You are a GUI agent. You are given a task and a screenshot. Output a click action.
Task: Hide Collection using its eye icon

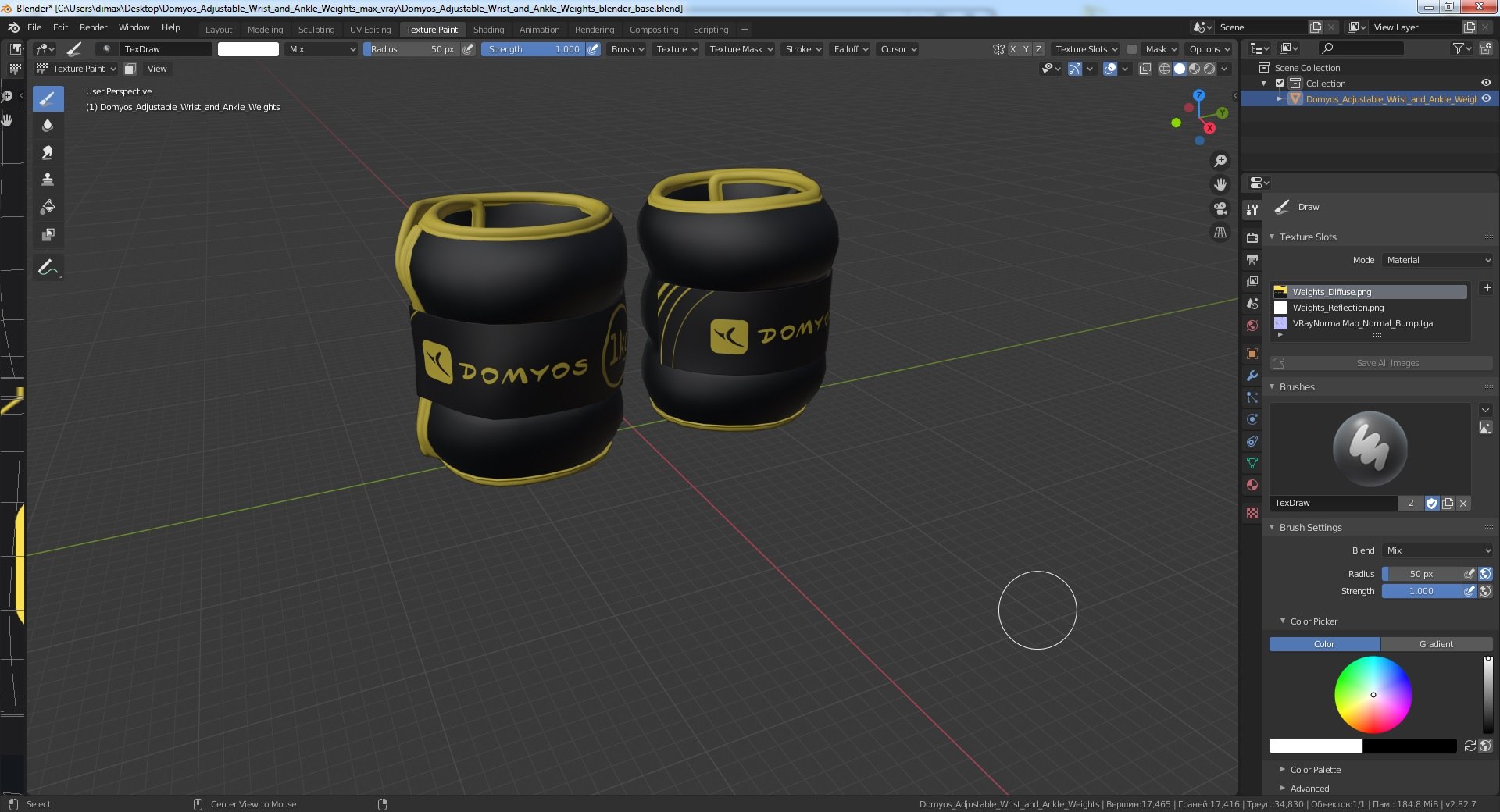click(1486, 83)
